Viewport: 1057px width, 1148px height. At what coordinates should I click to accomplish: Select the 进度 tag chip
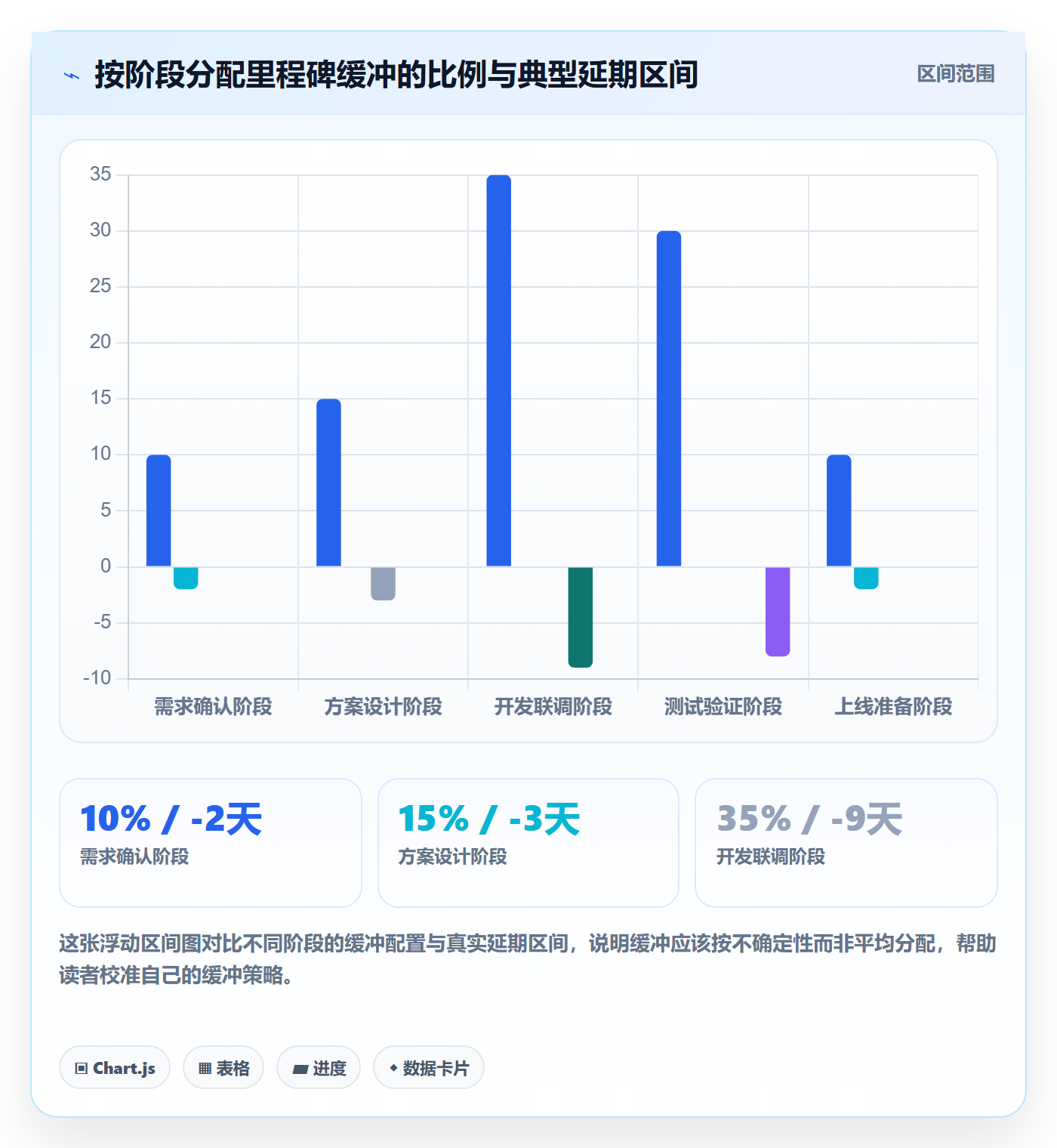click(319, 1067)
